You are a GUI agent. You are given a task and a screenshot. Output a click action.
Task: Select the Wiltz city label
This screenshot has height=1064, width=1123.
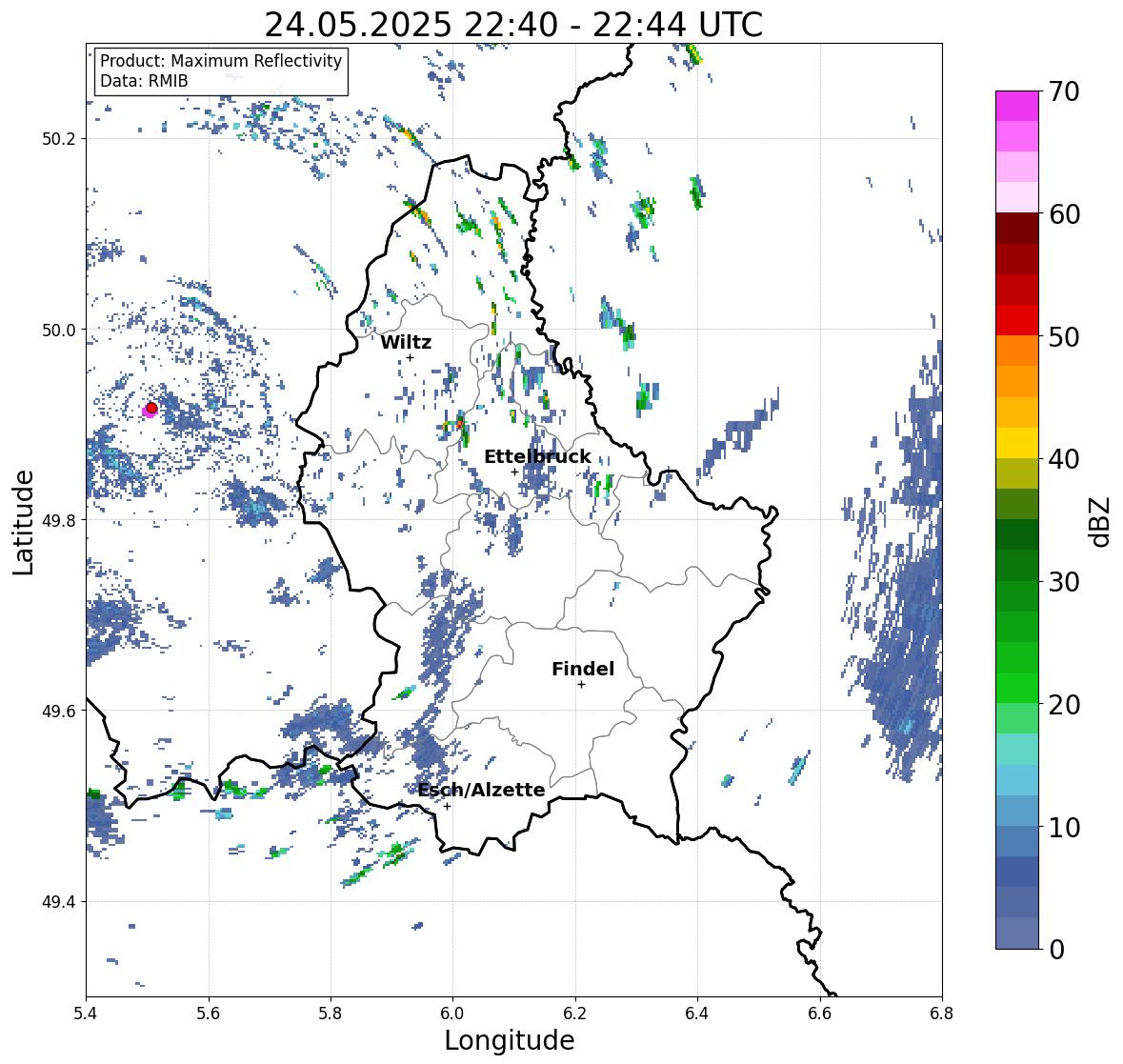tap(406, 342)
